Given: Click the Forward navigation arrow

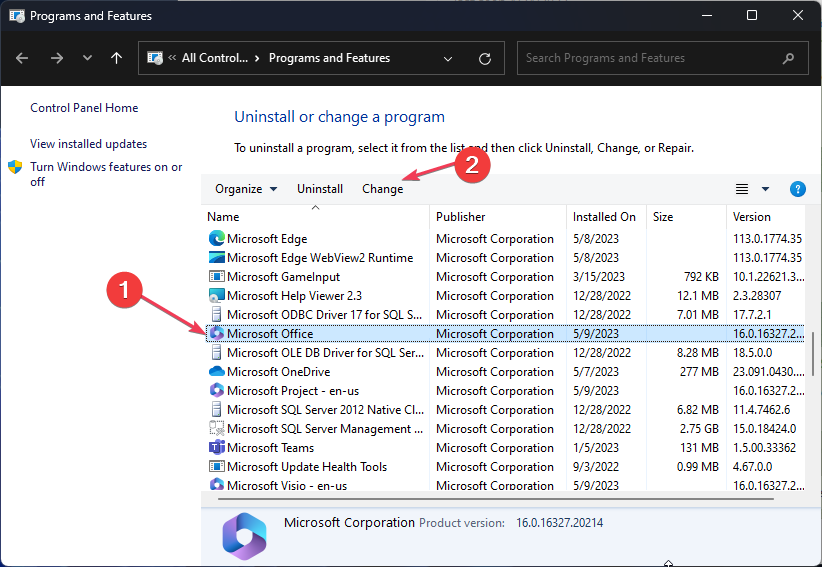Looking at the screenshot, I should (x=57, y=58).
